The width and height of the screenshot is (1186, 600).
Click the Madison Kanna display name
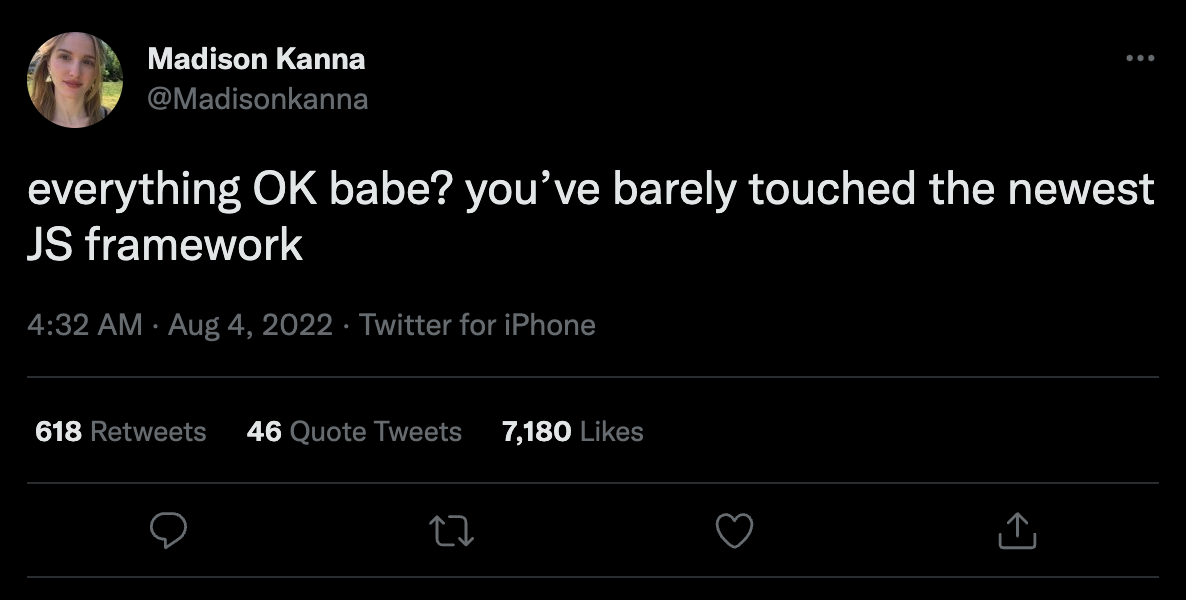256,59
